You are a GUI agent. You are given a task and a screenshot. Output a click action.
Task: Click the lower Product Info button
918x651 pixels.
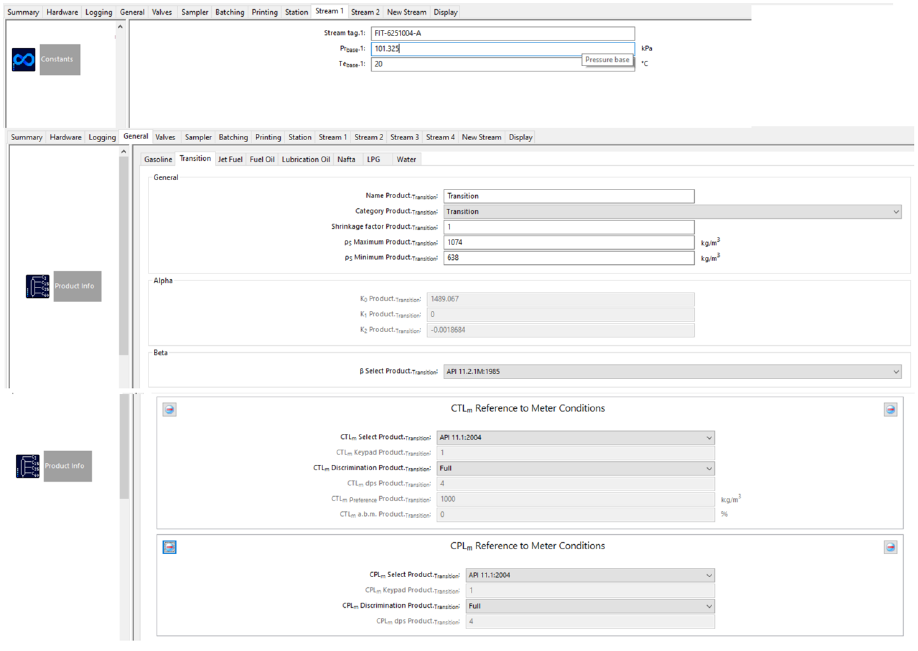(67, 466)
